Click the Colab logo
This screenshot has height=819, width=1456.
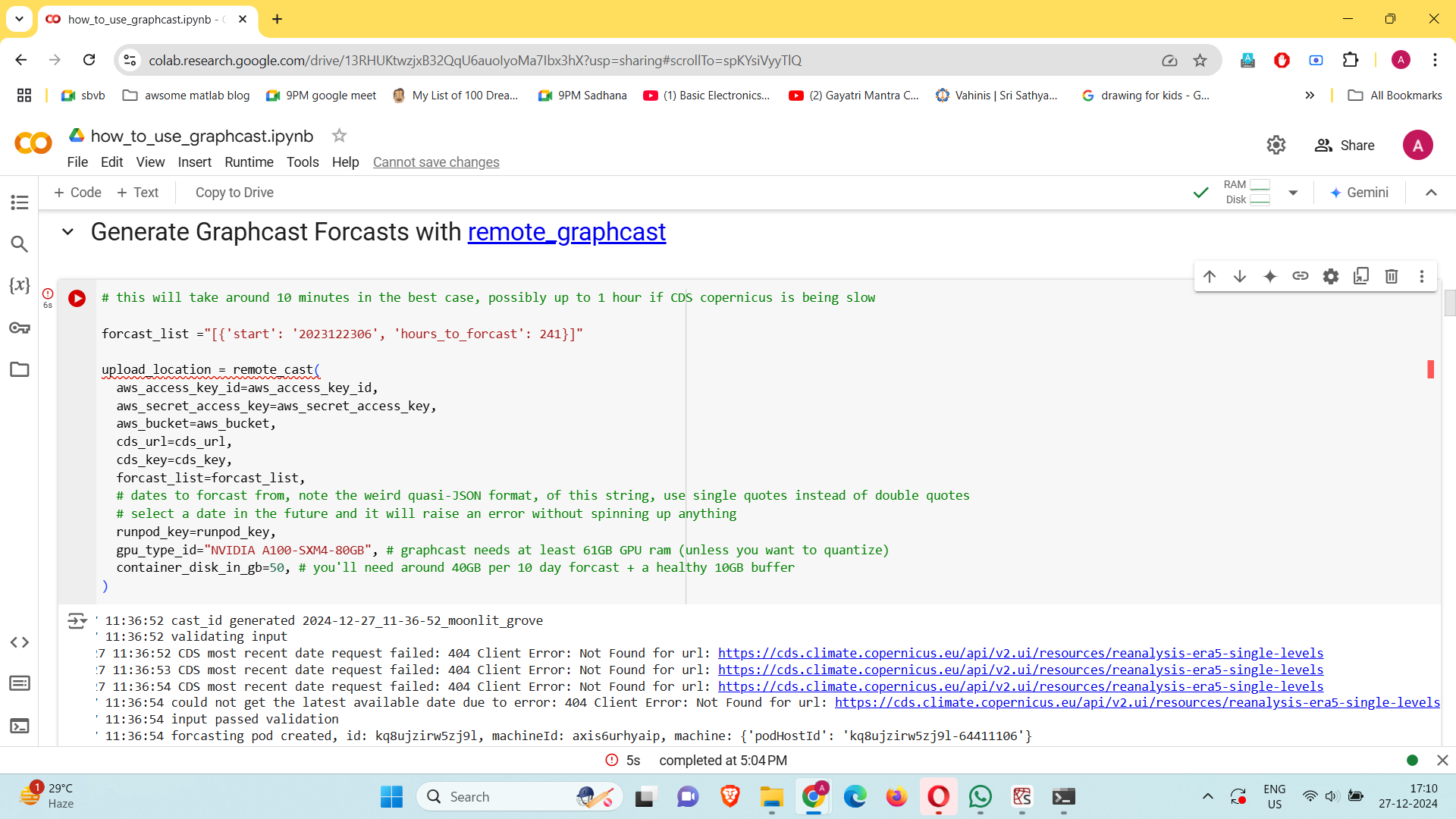pyautogui.click(x=33, y=143)
